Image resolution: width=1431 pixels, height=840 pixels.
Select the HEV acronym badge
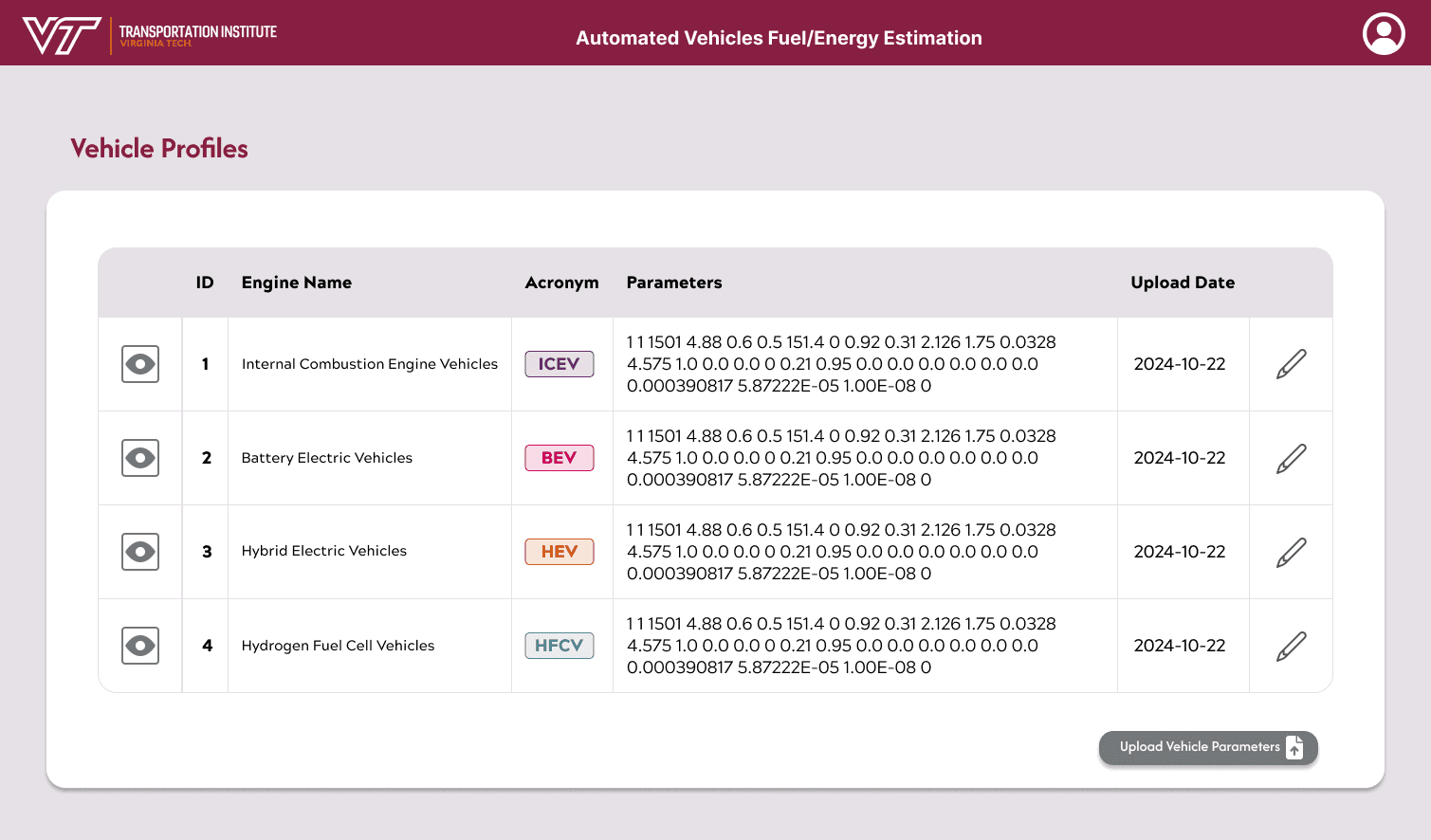(560, 551)
